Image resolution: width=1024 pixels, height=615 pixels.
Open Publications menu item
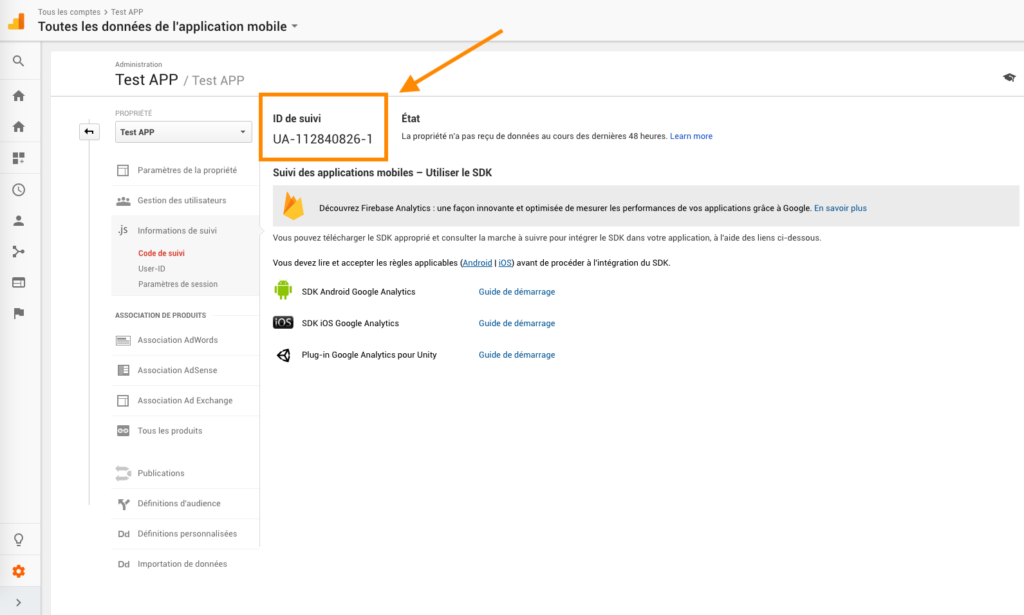coord(161,473)
